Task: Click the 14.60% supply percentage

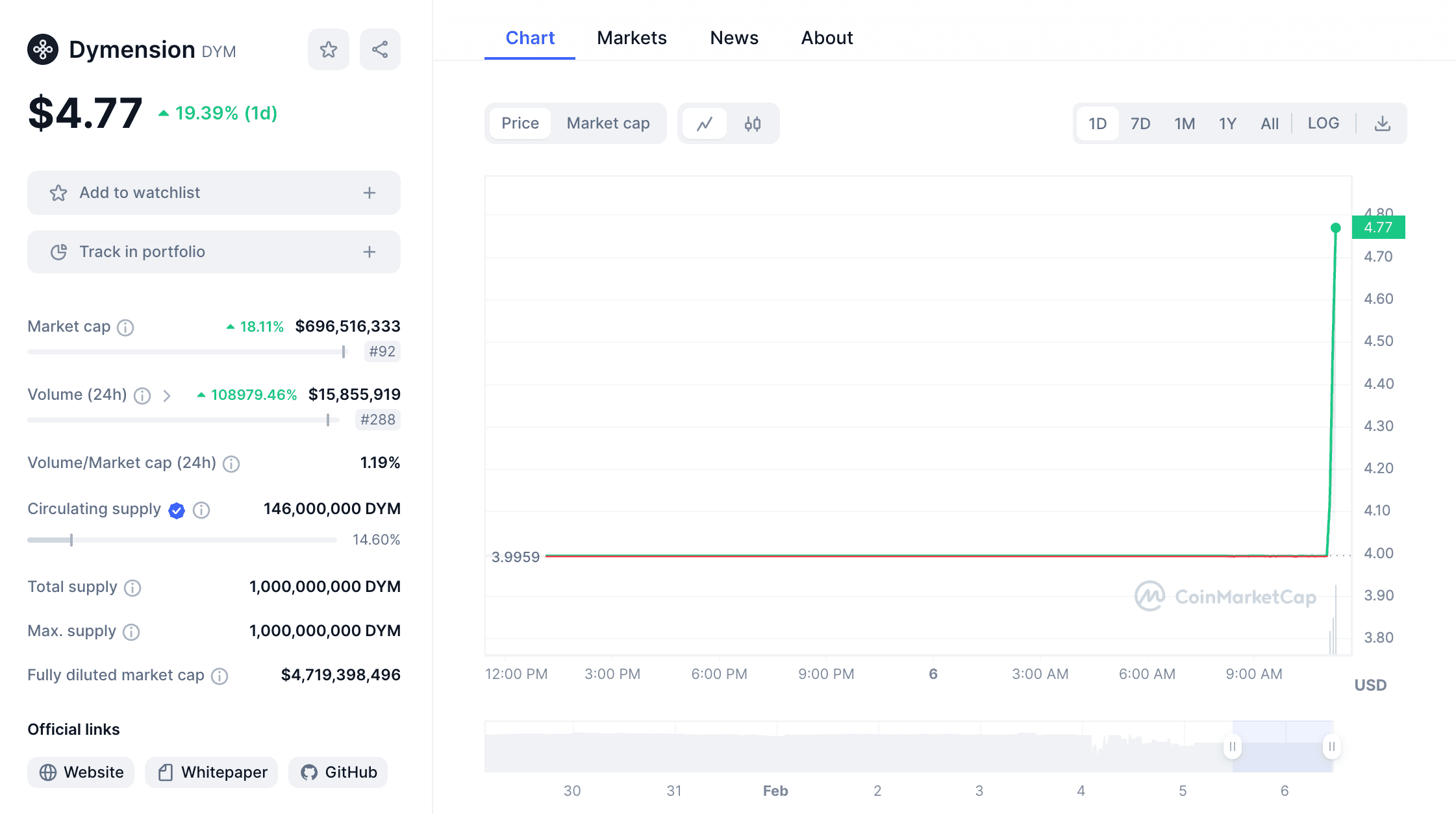Action: coord(376,540)
